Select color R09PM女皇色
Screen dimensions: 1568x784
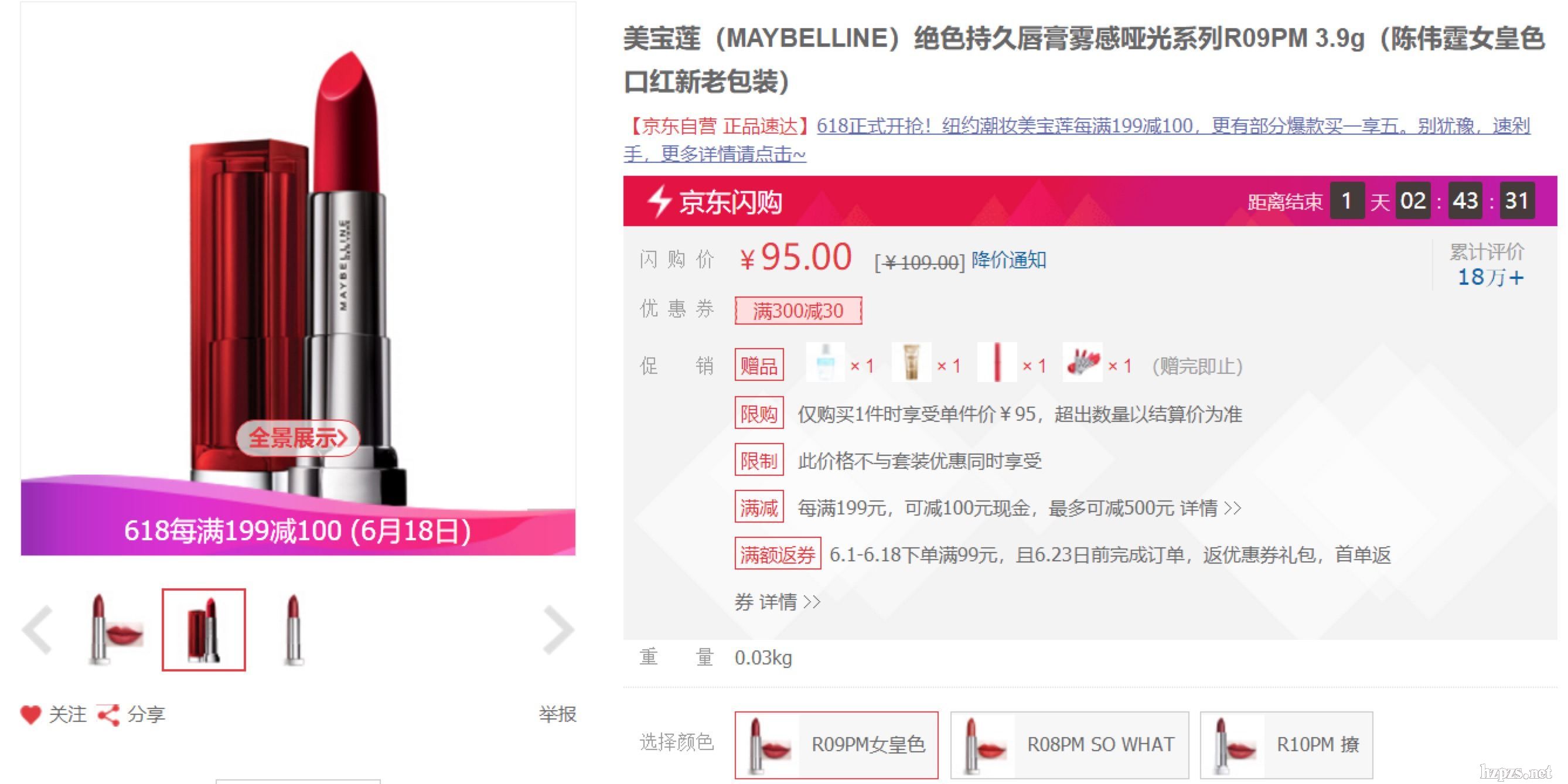(836, 745)
